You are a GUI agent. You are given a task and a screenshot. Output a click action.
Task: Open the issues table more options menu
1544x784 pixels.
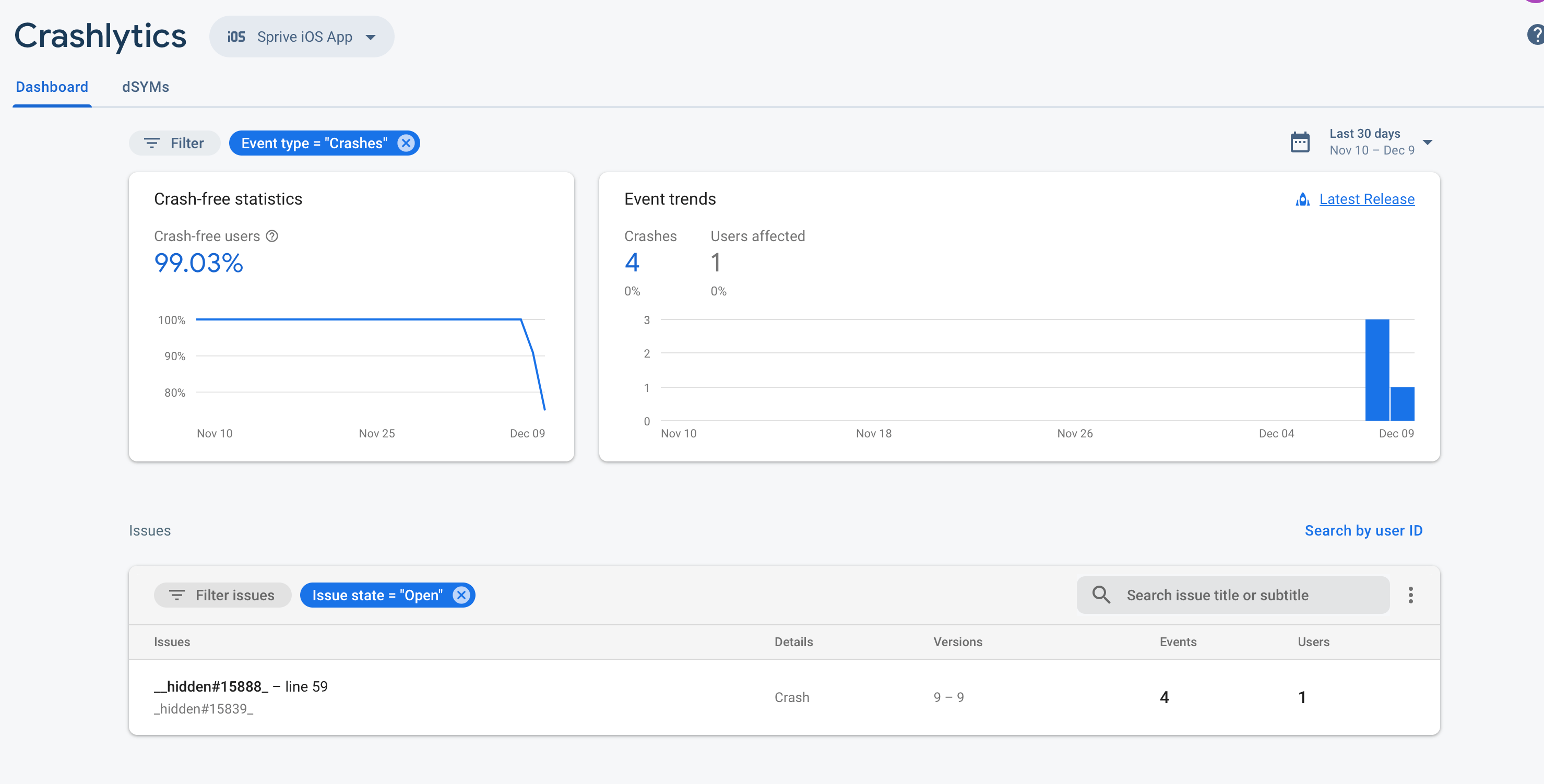click(x=1411, y=595)
